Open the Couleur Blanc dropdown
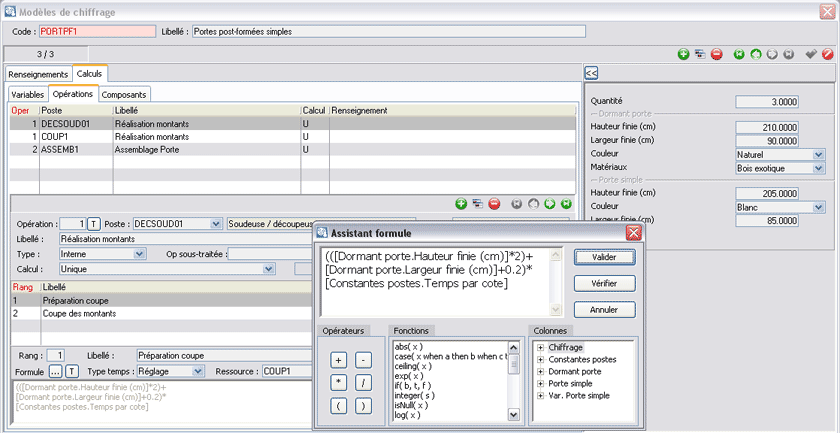Image resolution: width=840 pixels, height=433 pixels. [x=818, y=207]
